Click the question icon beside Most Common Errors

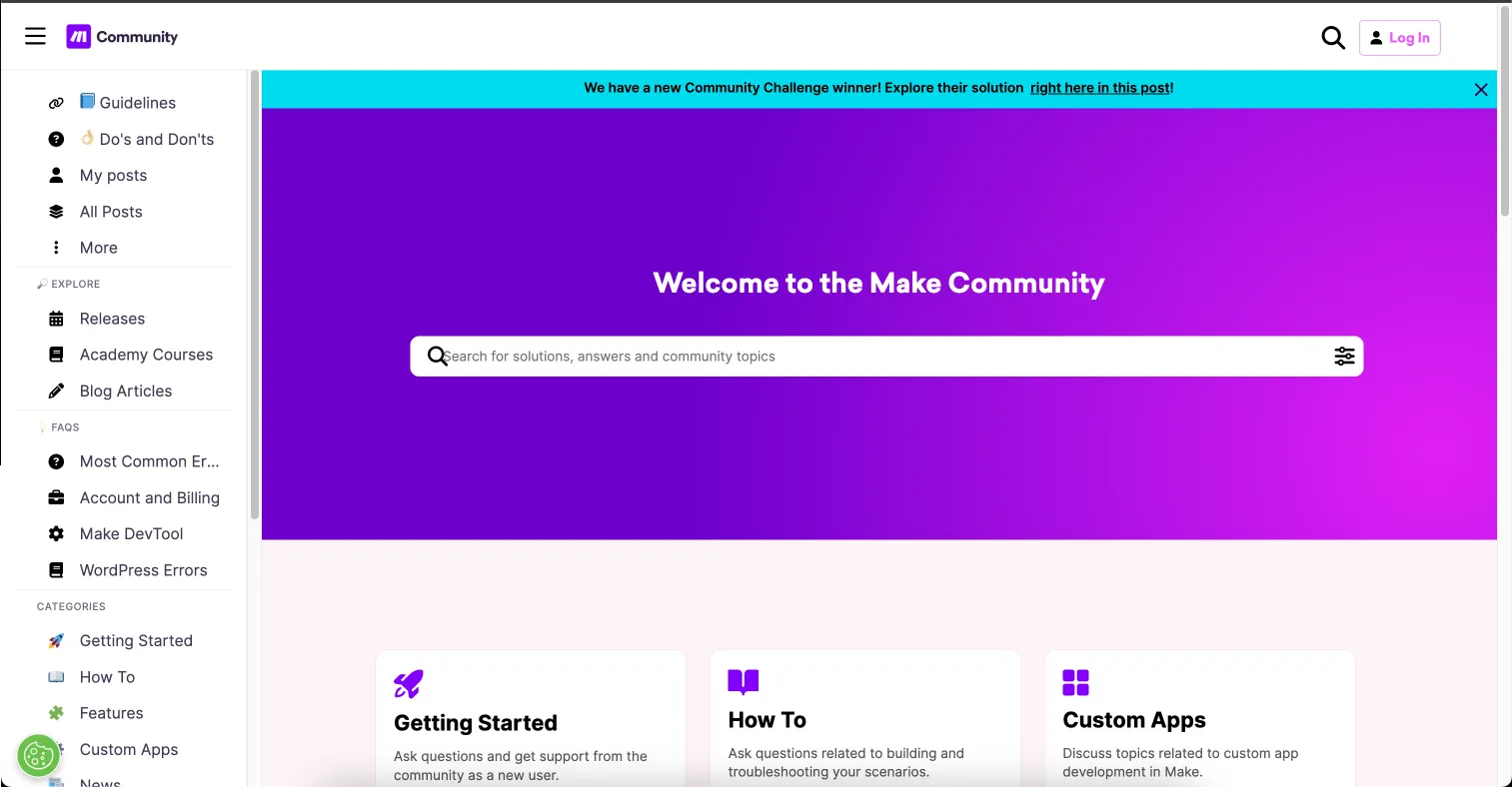click(56, 461)
